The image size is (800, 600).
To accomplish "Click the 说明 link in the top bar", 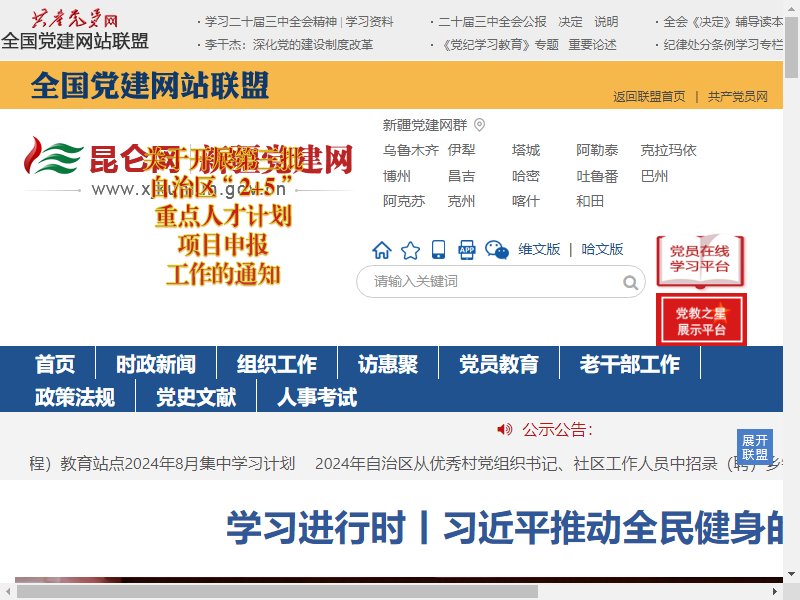I will click(x=606, y=22).
